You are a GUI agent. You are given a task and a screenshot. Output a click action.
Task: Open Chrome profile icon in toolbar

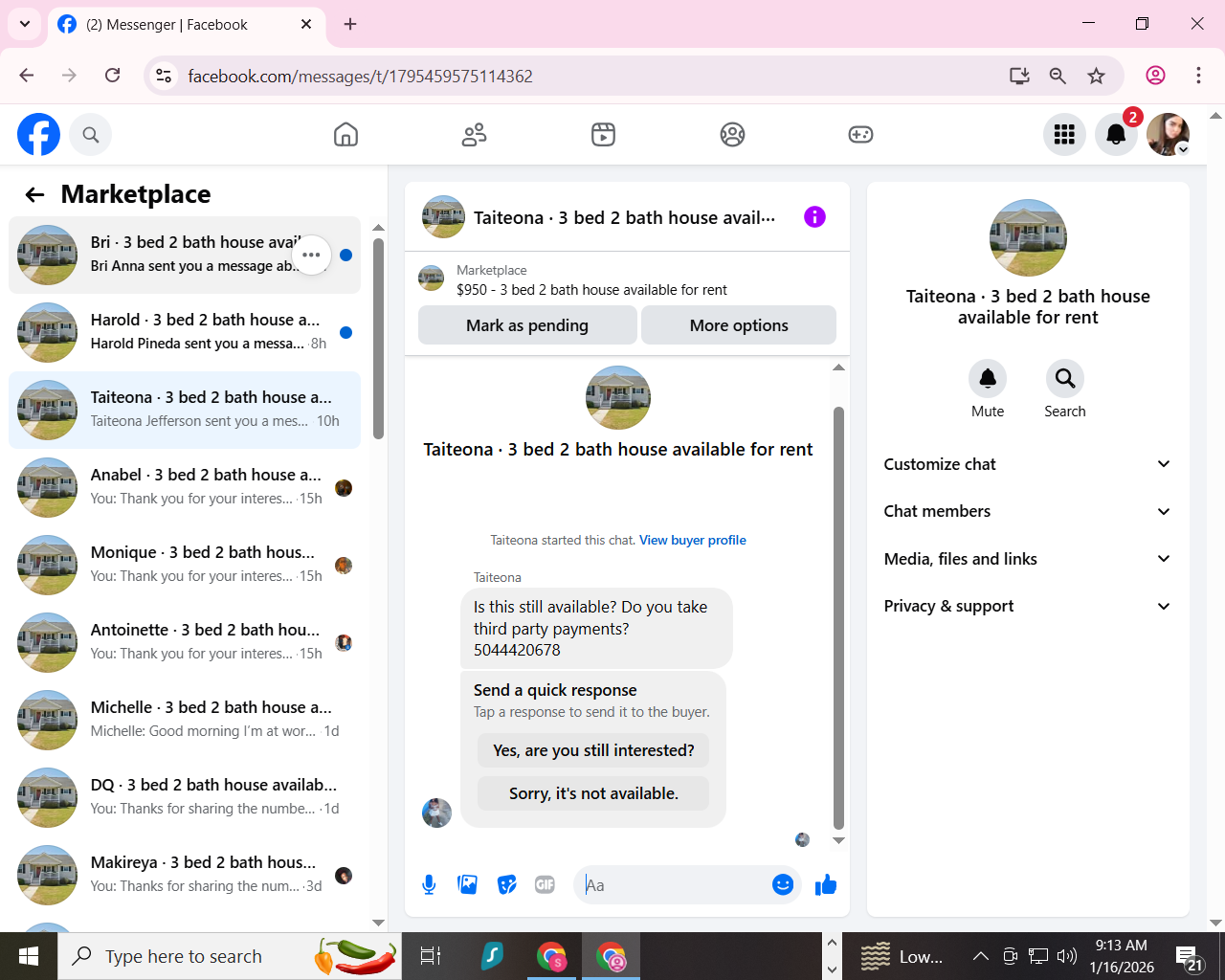(x=1156, y=76)
